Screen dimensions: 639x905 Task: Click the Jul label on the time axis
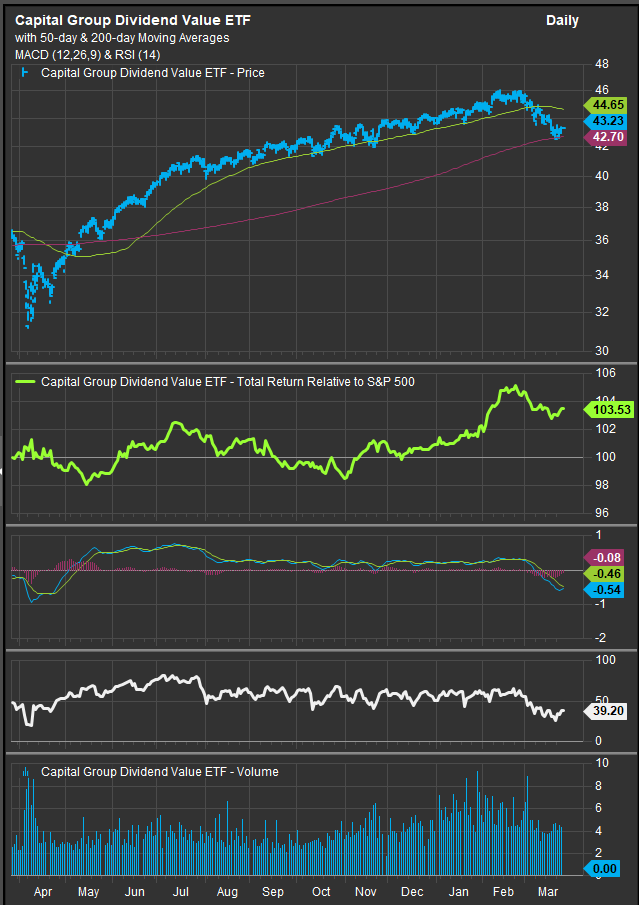181,891
